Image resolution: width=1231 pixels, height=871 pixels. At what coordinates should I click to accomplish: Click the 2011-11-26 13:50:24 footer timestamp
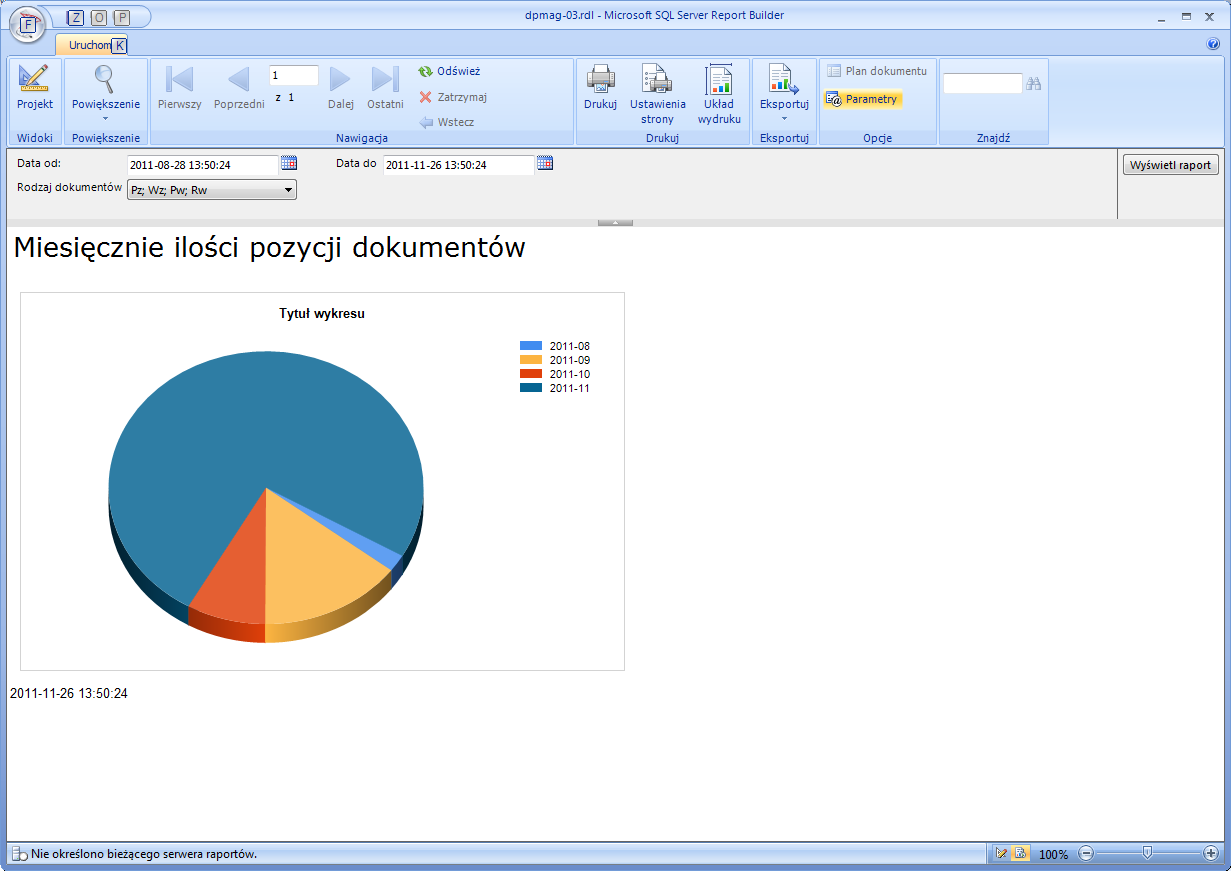click(x=69, y=693)
